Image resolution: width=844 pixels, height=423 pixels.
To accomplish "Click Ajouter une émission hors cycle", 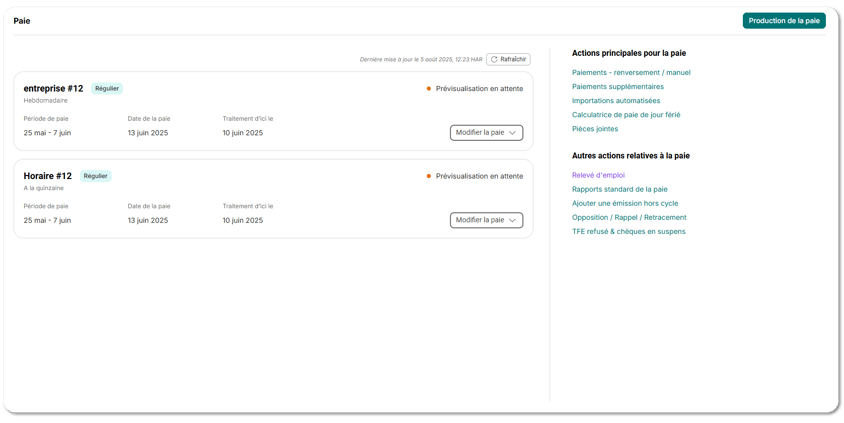I will click(x=624, y=203).
